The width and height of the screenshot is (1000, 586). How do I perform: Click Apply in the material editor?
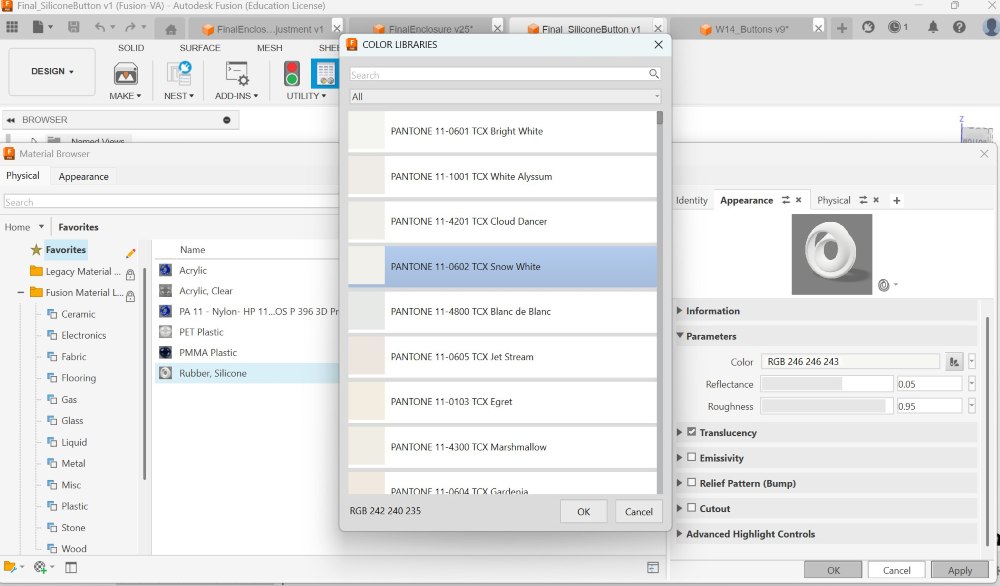pos(960,570)
